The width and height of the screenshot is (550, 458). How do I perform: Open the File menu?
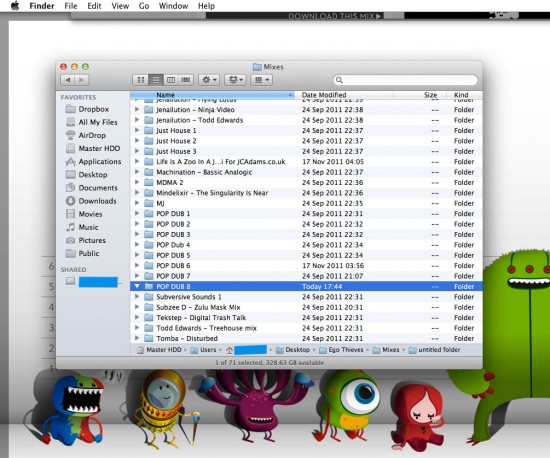click(71, 6)
